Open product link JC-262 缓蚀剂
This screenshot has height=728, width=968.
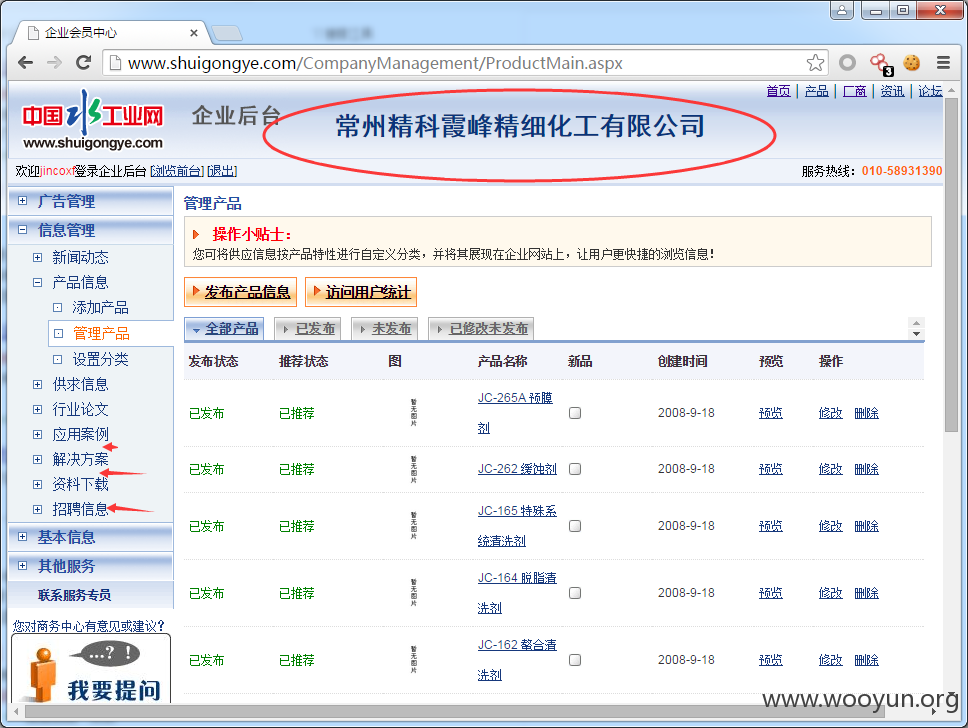(x=517, y=469)
